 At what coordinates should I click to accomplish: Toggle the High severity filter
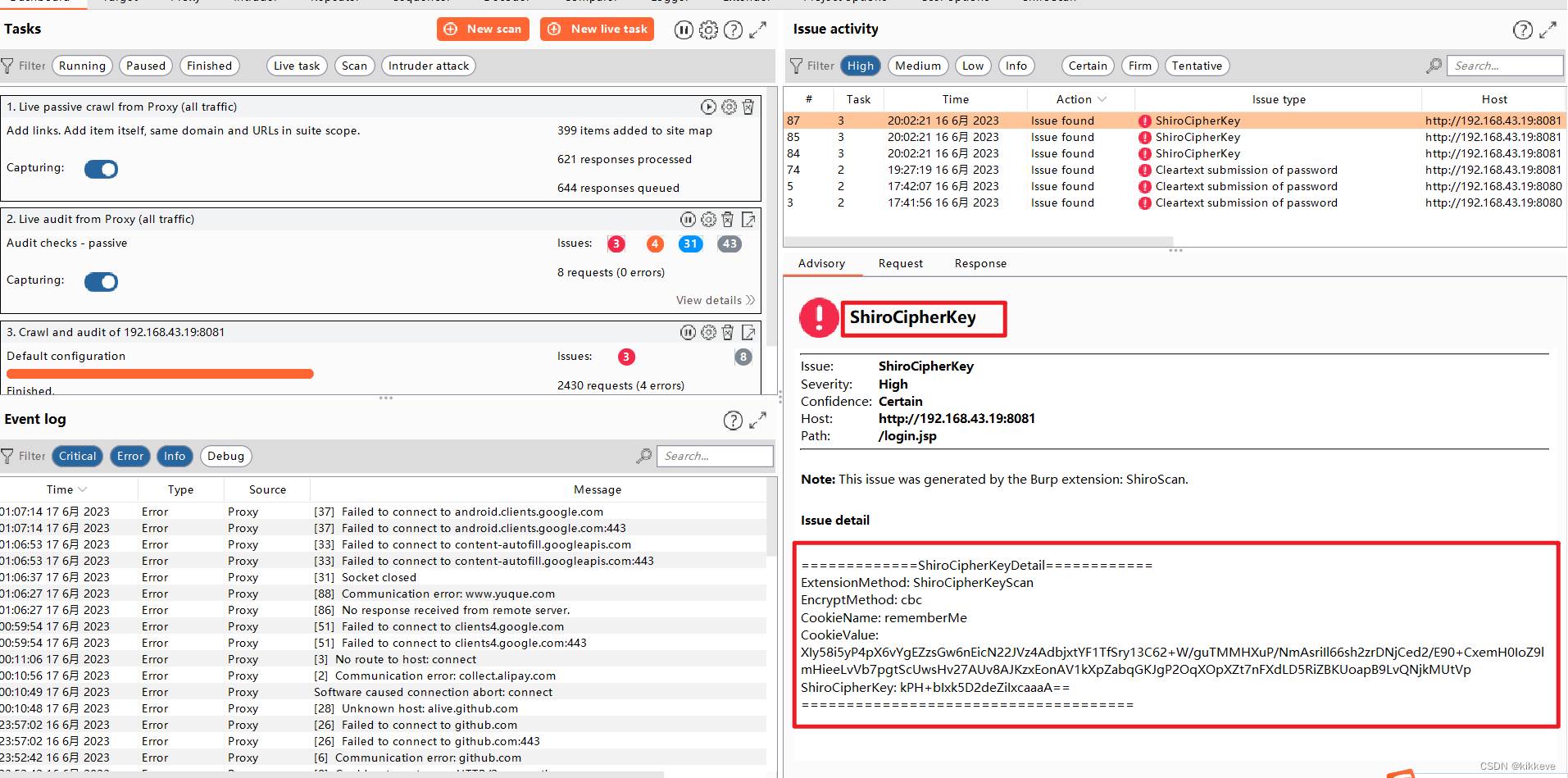click(x=861, y=66)
